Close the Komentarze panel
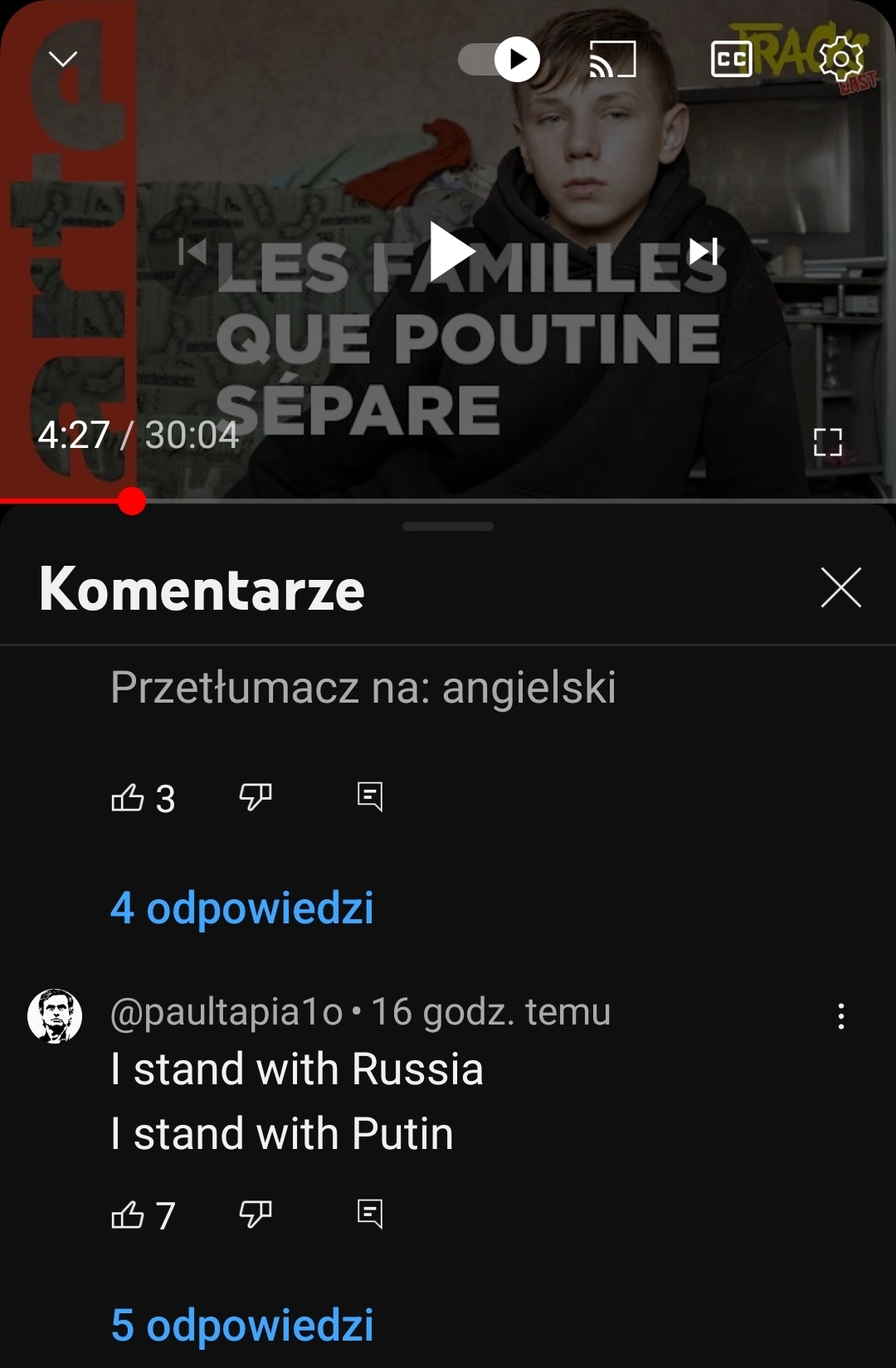This screenshot has width=896, height=1368. tap(841, 587)
